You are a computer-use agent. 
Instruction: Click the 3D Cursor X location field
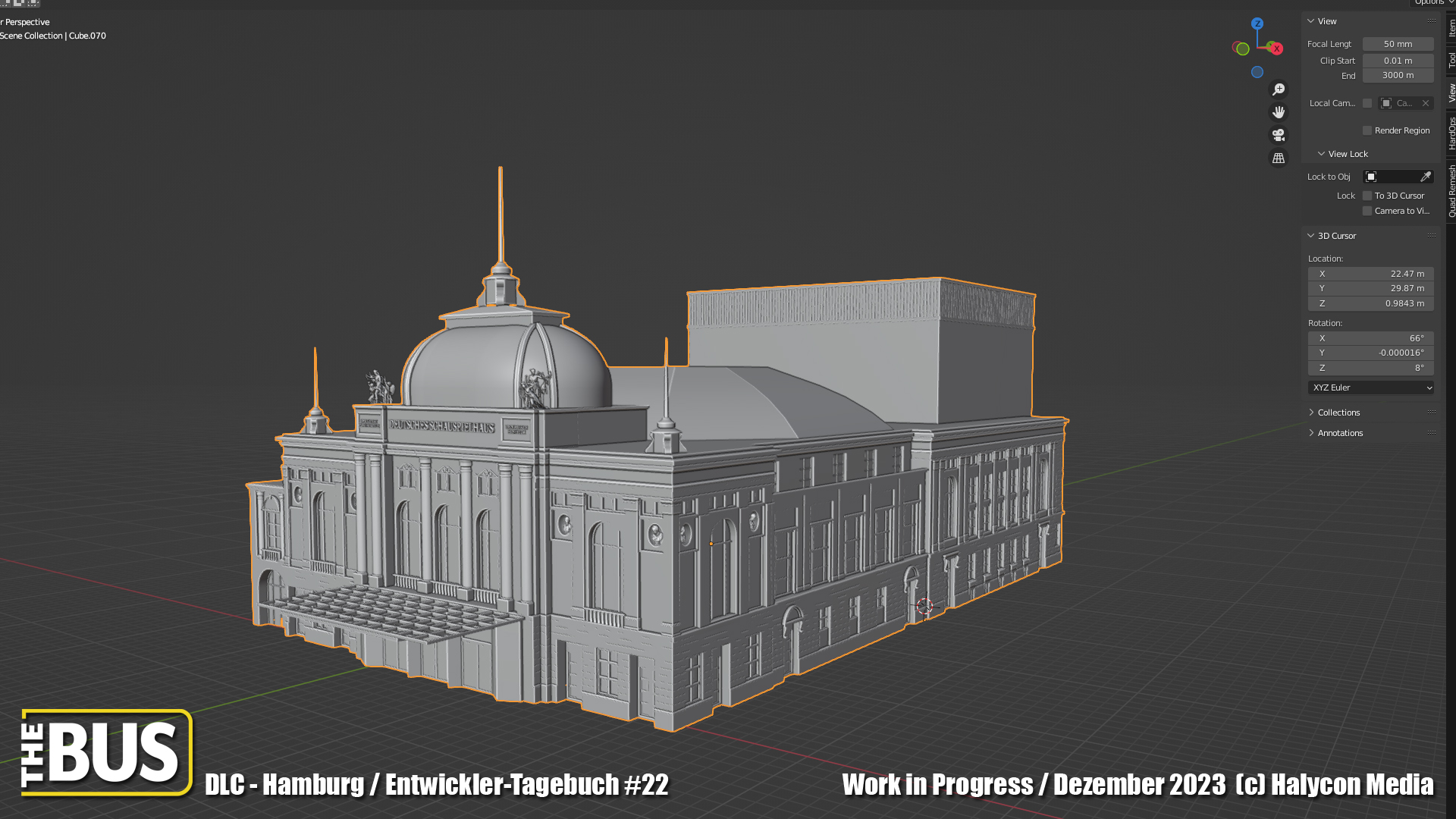[1370, 274]
